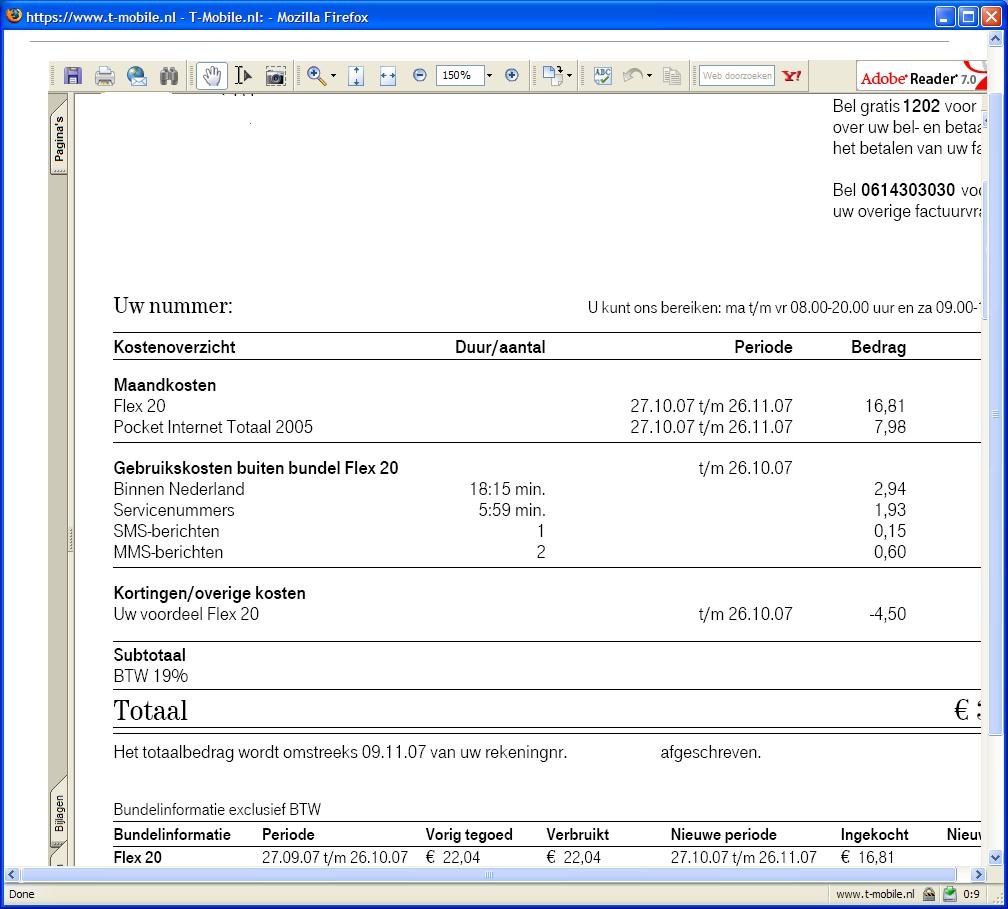Click the 'Nieuwe periode' bundle column header
1008x909 pixels.
click(723, 835)
